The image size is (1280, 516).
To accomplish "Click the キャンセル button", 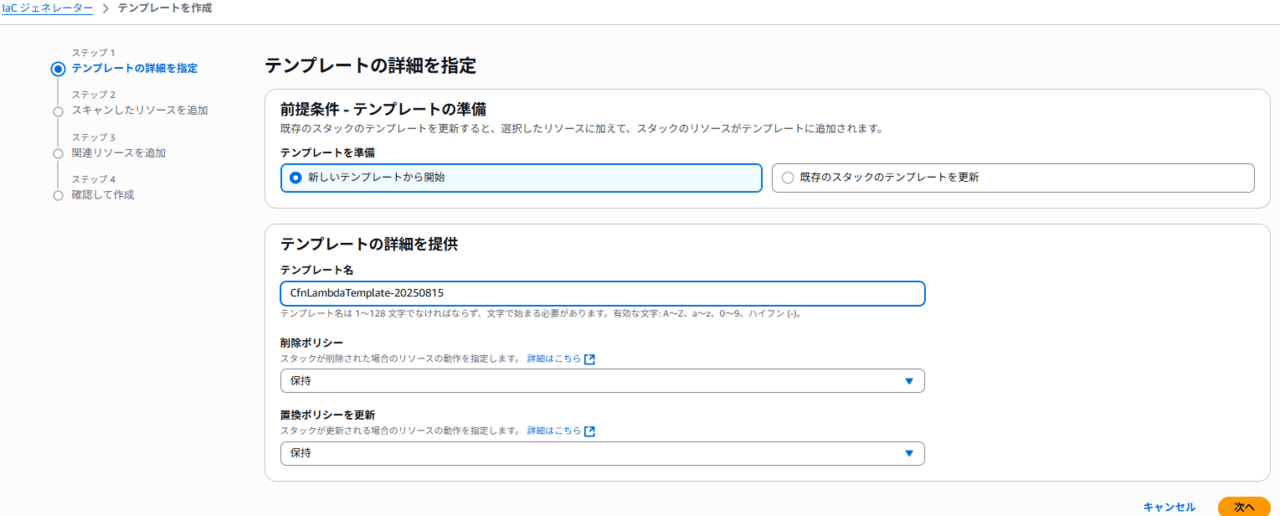I will tap(1169, 507).
